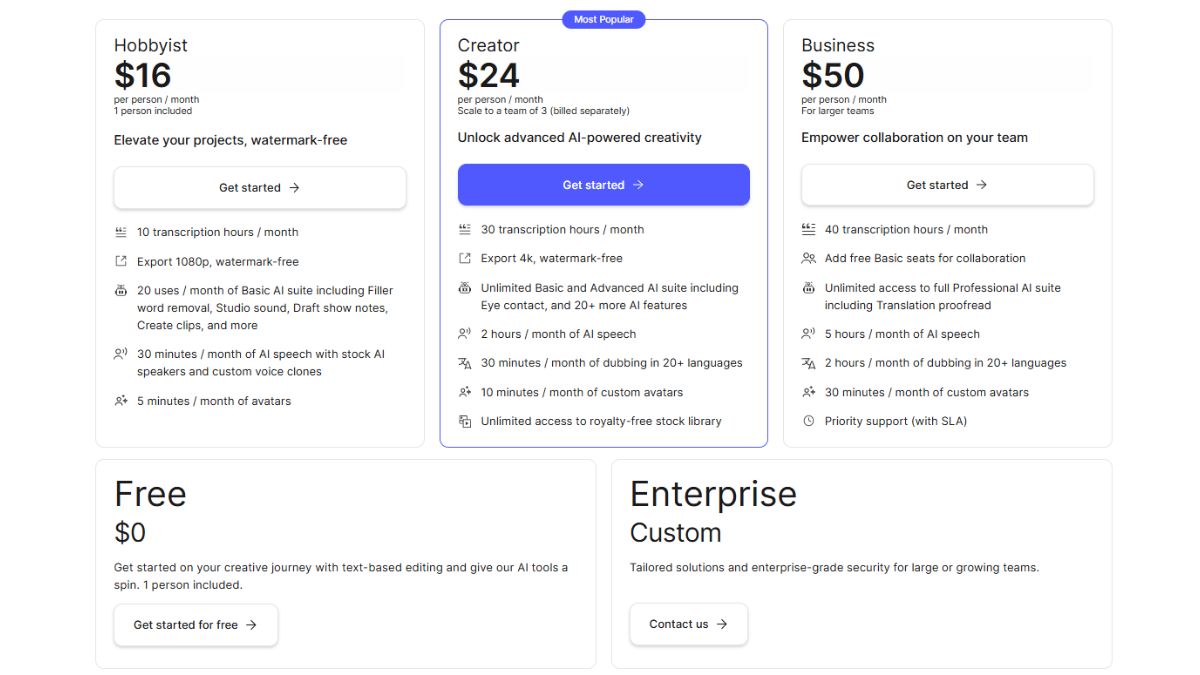Click export icon beside Export 4k
The width and height of the screenshot is (1200, 675).
[464, 258]
